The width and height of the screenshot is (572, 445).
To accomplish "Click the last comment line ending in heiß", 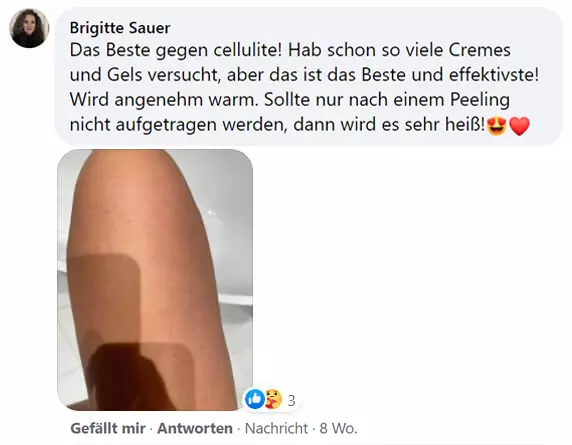I will tap(299, 125).
